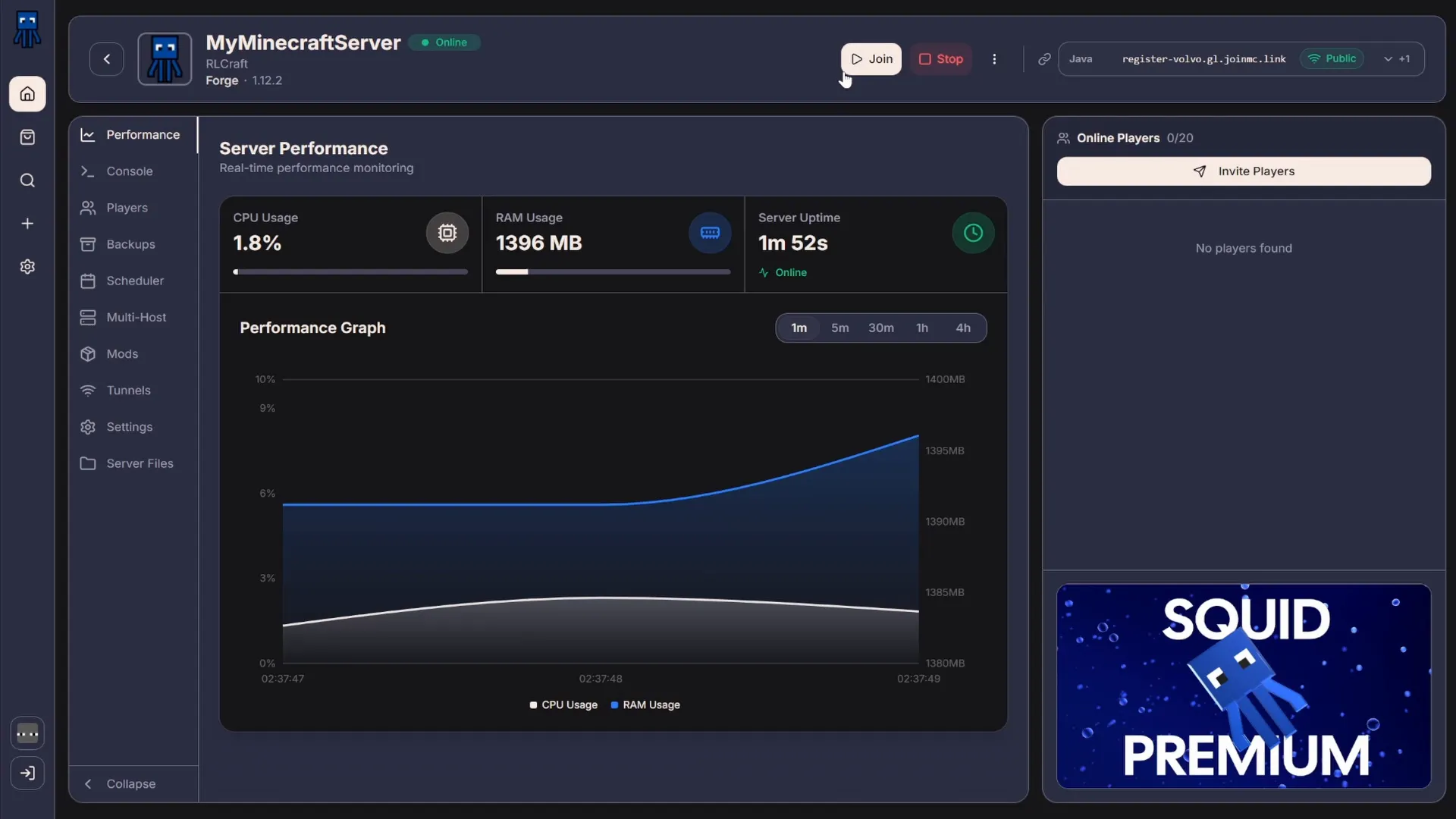This screenshot has height=819, width=1456.
Task: Click the CPU chip icon
Action: tap(447, 233)
